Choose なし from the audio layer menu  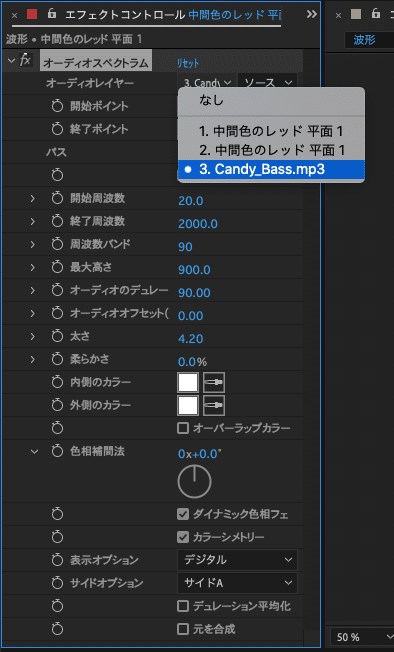[x=271, y=100]
